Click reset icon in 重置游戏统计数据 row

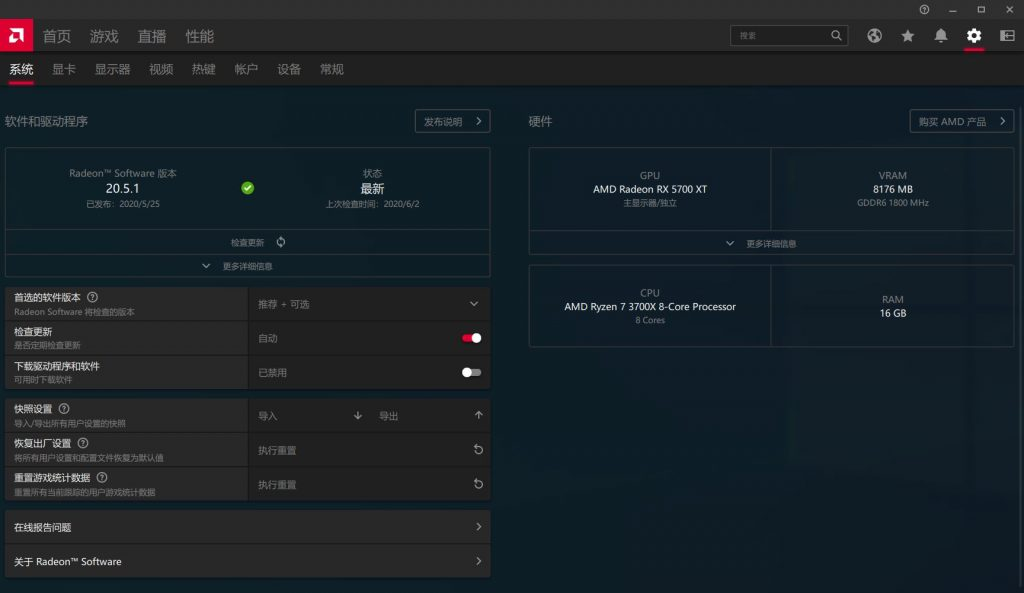pos(478,485)
